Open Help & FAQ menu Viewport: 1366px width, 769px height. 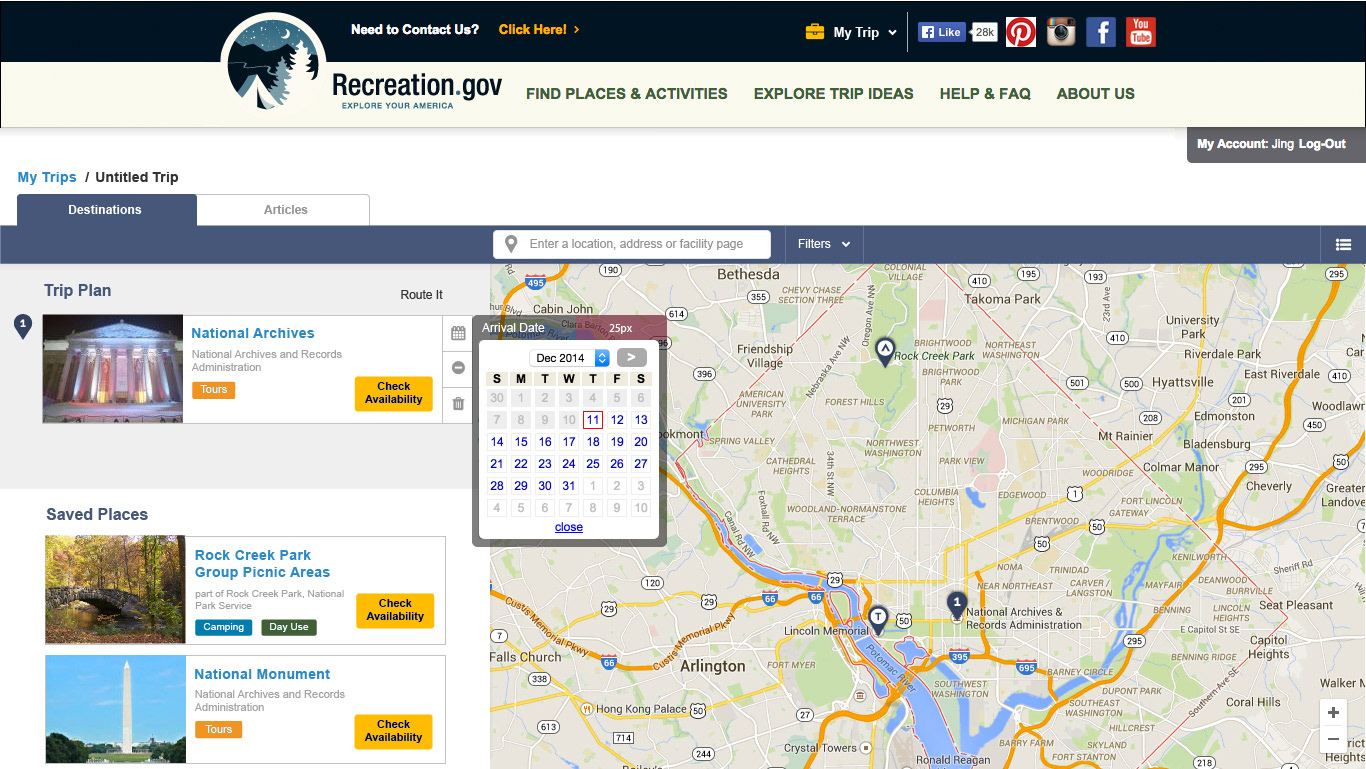985,94
